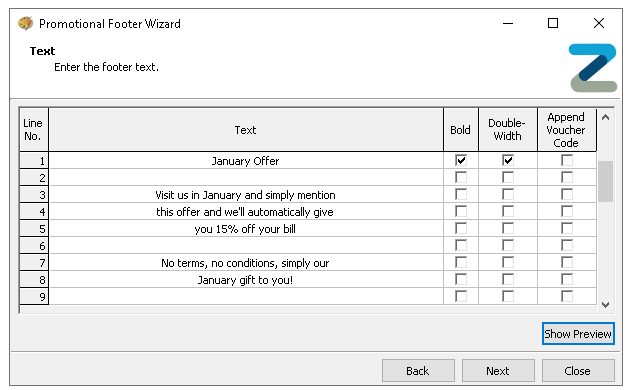The height and width of the screenshot is (390, 631).
Task: Click the scroll down arrow in table
Action: click(x=605, y=305)
